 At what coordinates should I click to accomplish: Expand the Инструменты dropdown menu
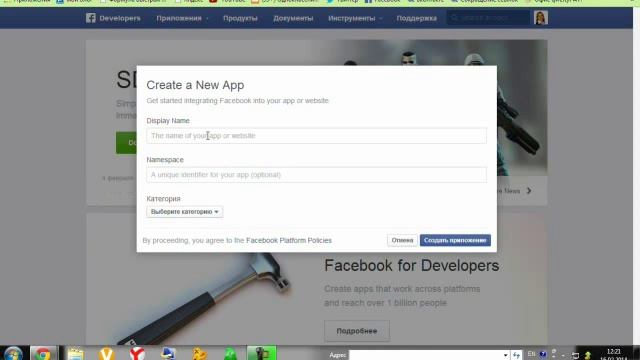click(x=355, y=18)
